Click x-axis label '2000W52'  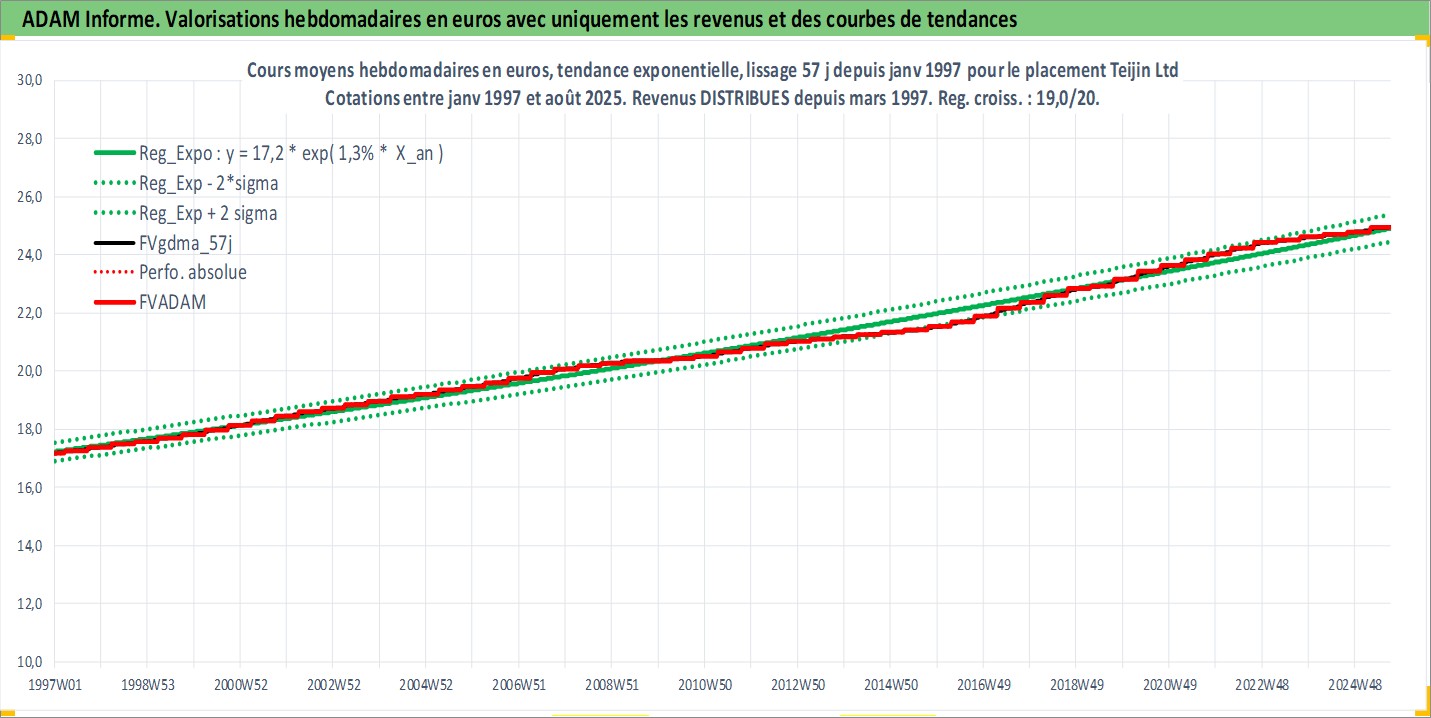pos(240,684)
